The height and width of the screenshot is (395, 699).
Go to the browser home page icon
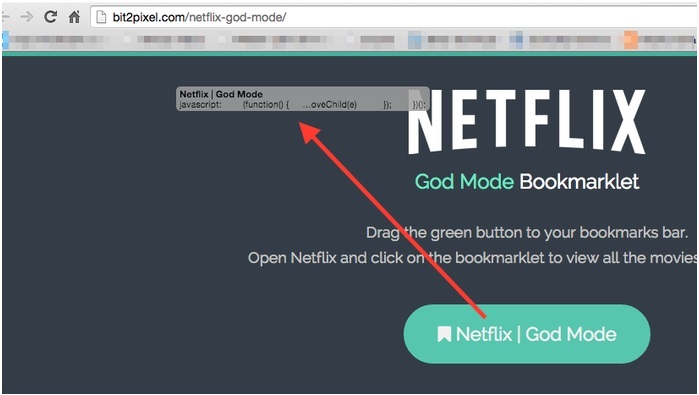click(74, 17)
